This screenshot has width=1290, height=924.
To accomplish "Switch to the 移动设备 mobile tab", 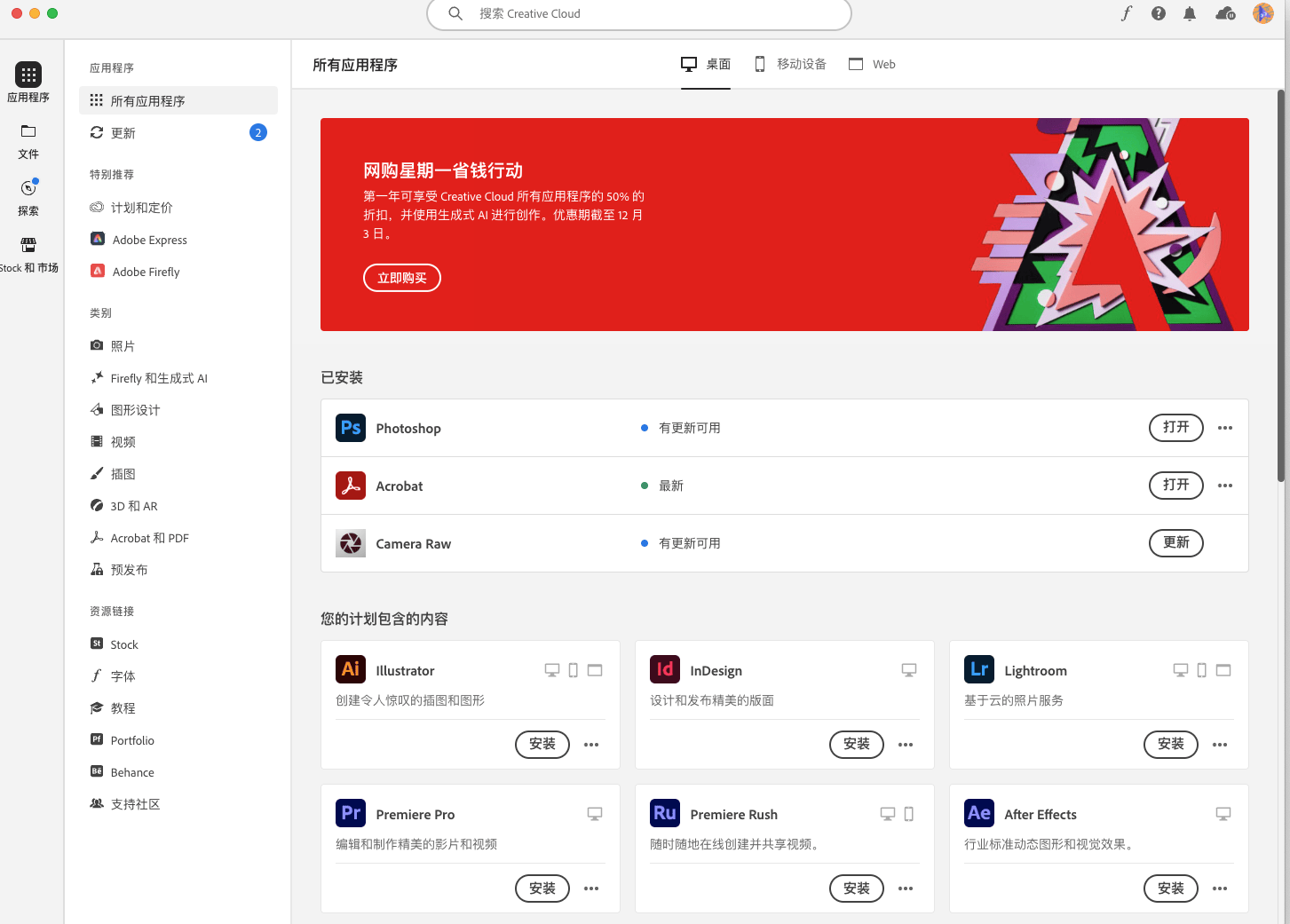I will point(790,65).
